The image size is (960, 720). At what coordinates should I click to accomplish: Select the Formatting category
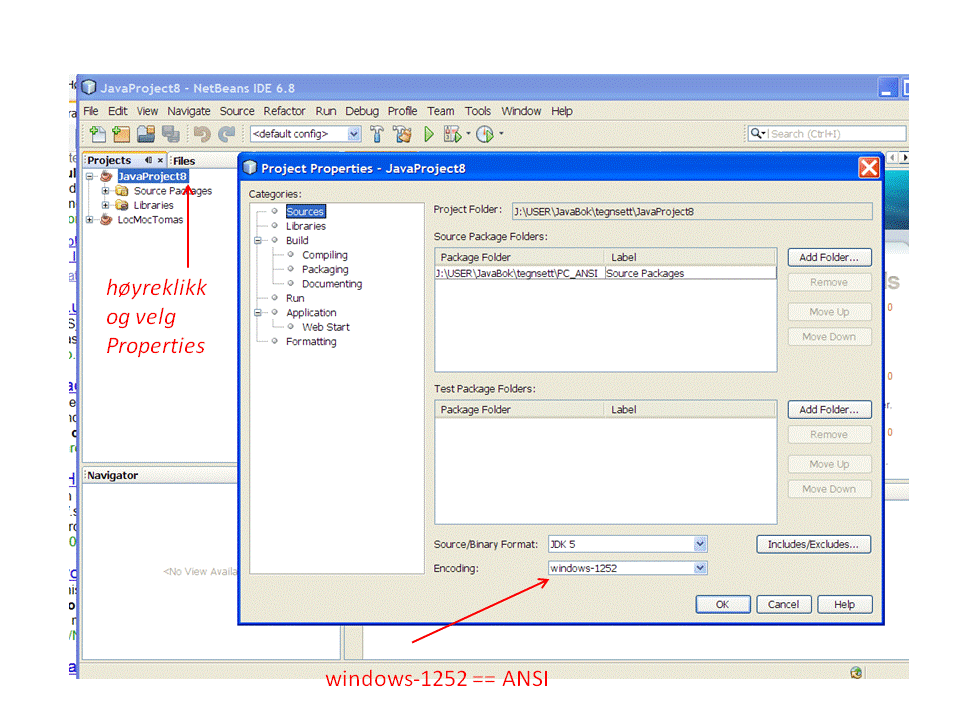(x=311, y=341)
